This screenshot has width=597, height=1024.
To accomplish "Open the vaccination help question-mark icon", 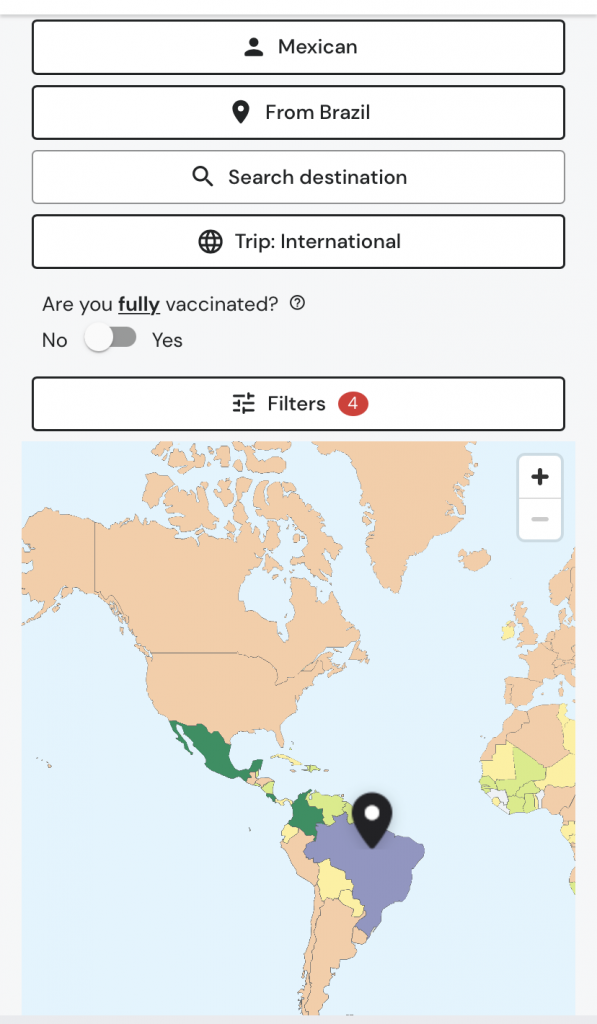I will tap(297, 303).
